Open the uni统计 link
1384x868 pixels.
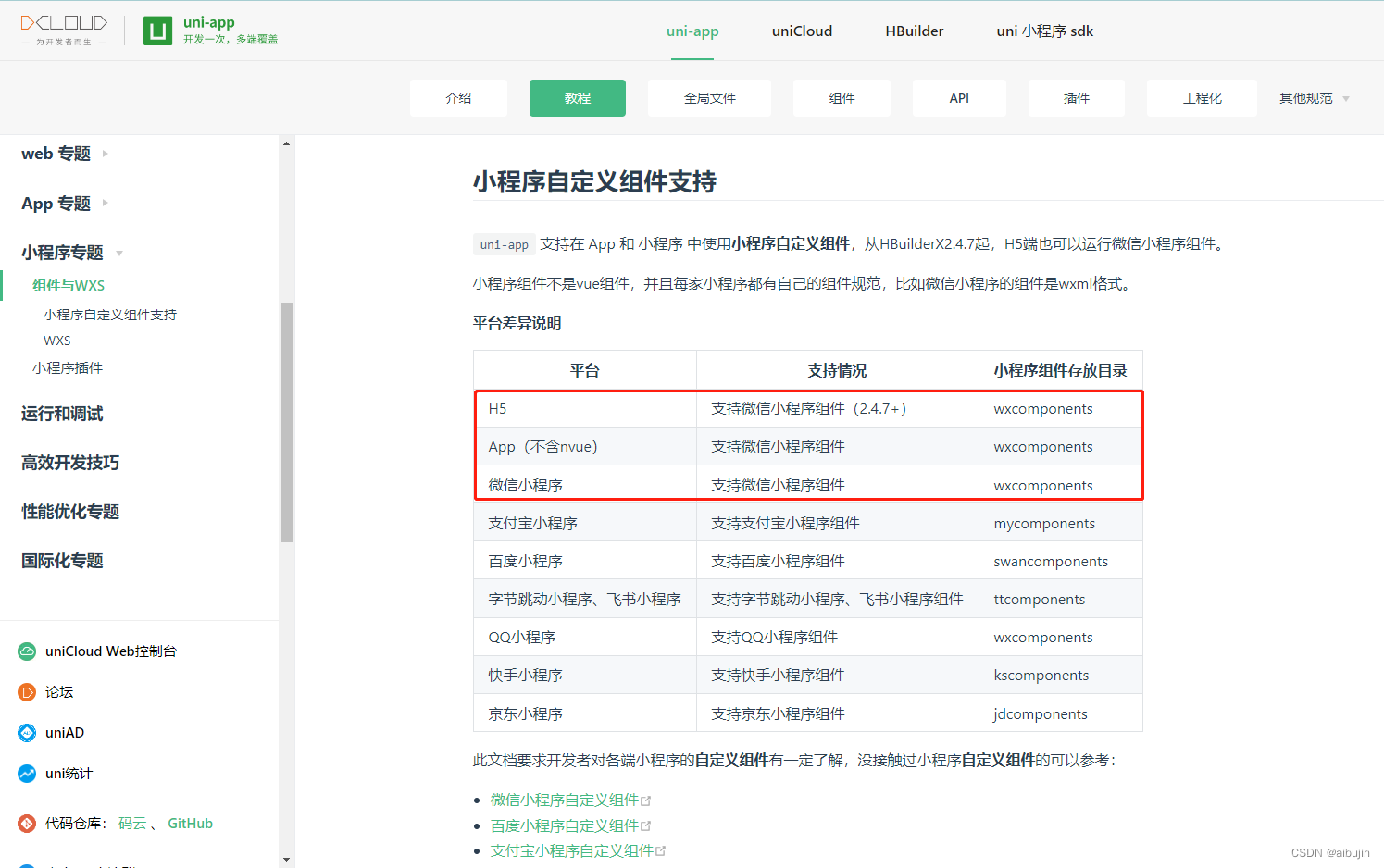69,774
